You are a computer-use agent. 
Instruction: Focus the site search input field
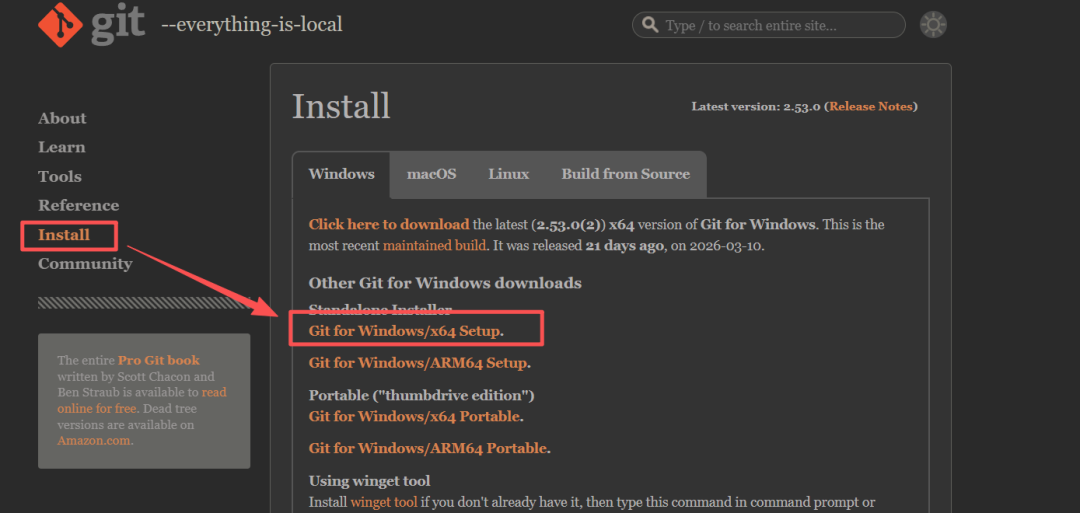[x=769, y=25]
